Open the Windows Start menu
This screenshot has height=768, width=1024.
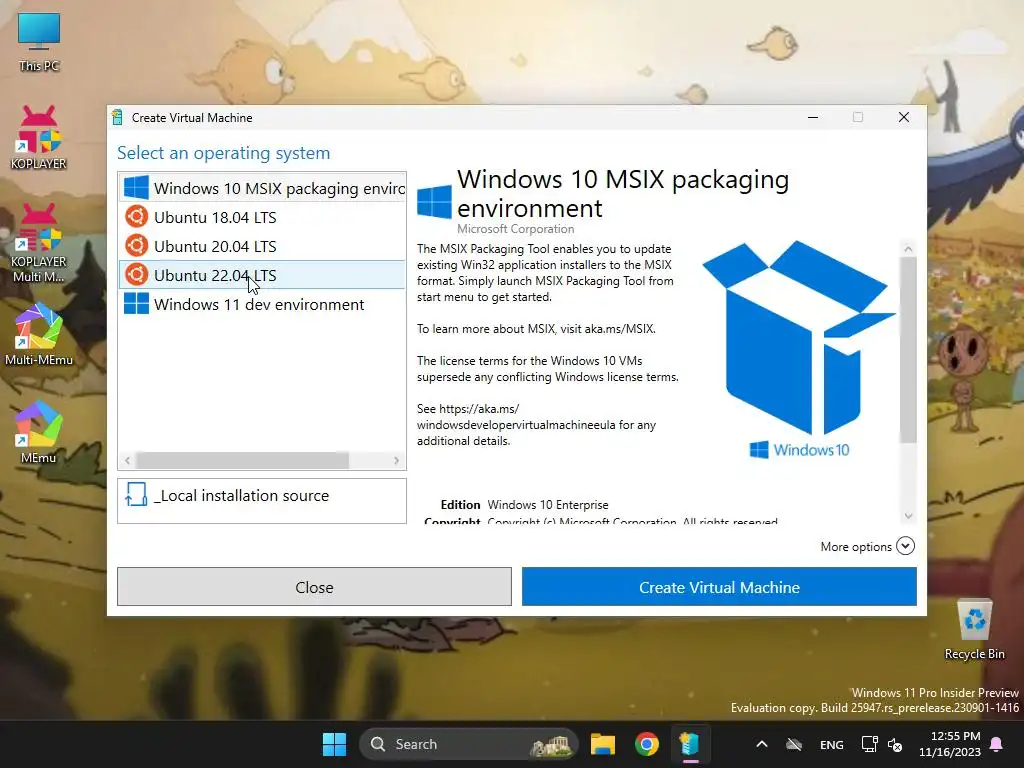coord(334,744)
